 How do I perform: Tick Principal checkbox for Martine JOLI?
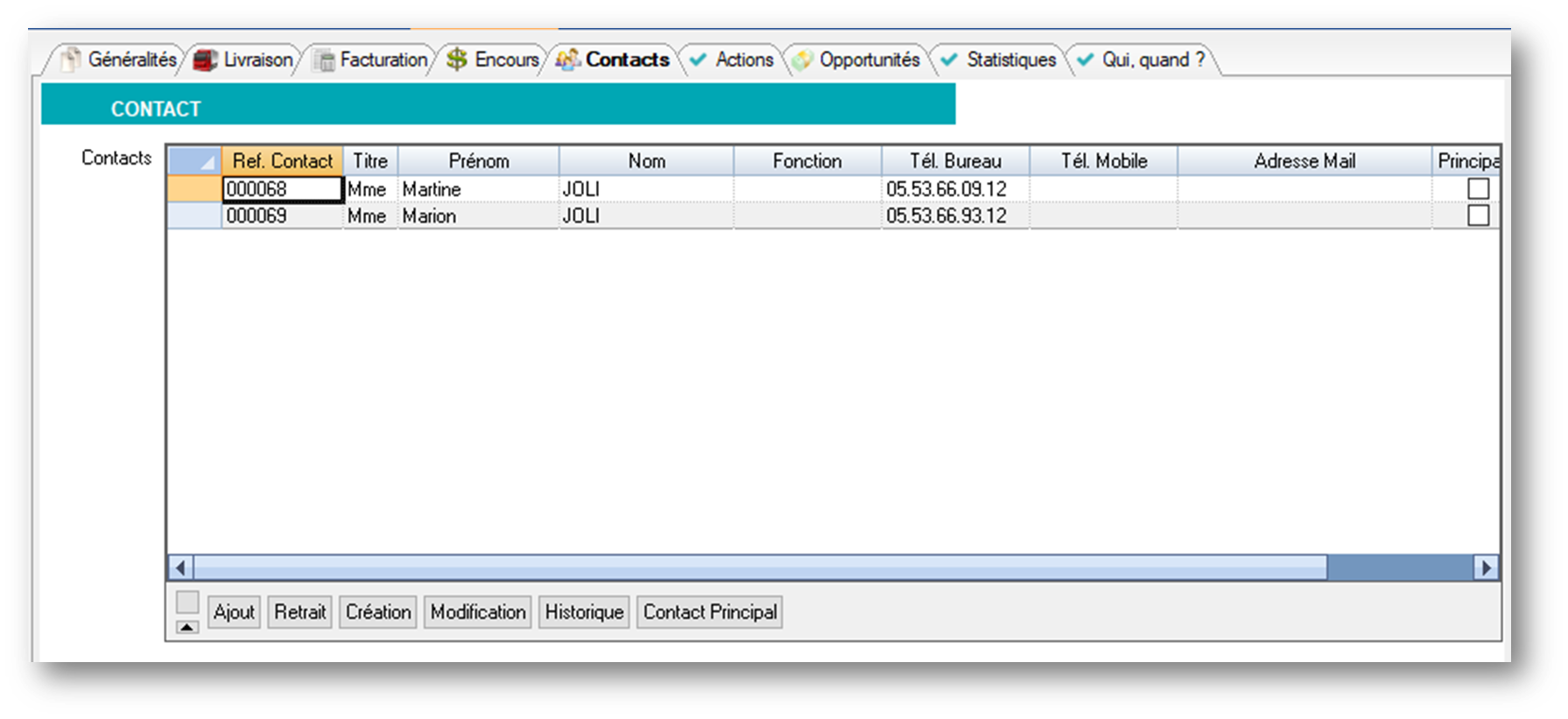(x=1478, y=188)
